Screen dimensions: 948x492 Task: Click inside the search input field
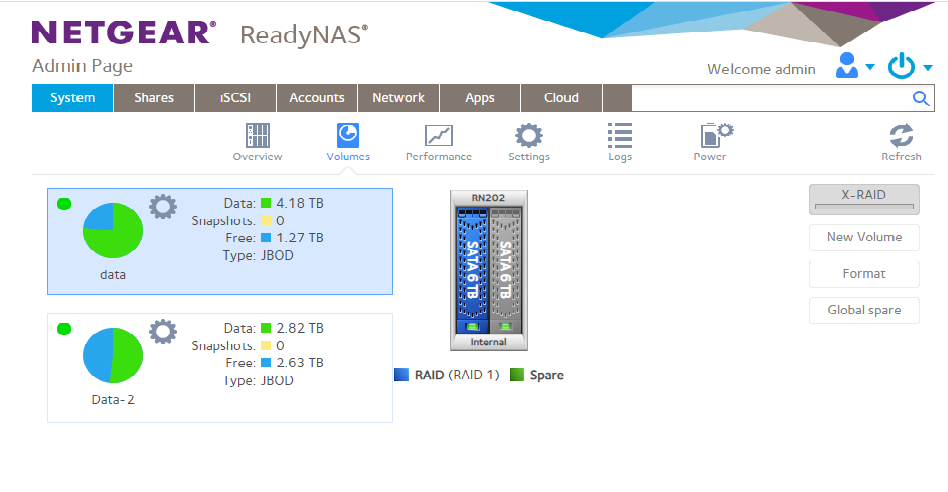pos(770,98)
